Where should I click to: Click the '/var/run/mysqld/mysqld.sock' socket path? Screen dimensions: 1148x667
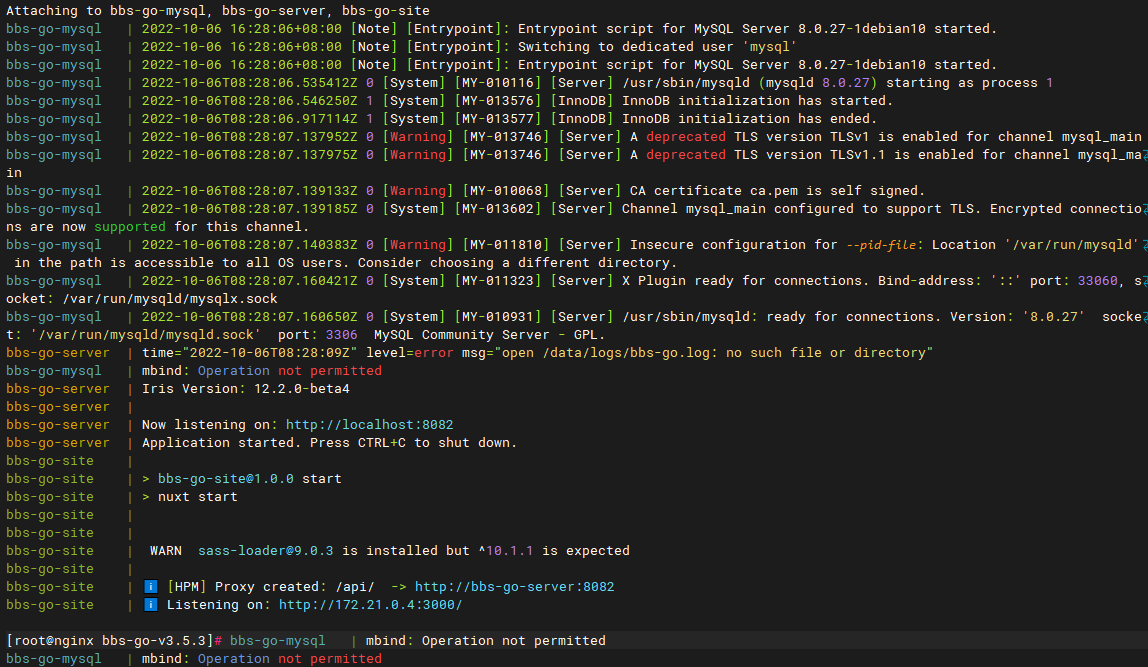point(146,335)
